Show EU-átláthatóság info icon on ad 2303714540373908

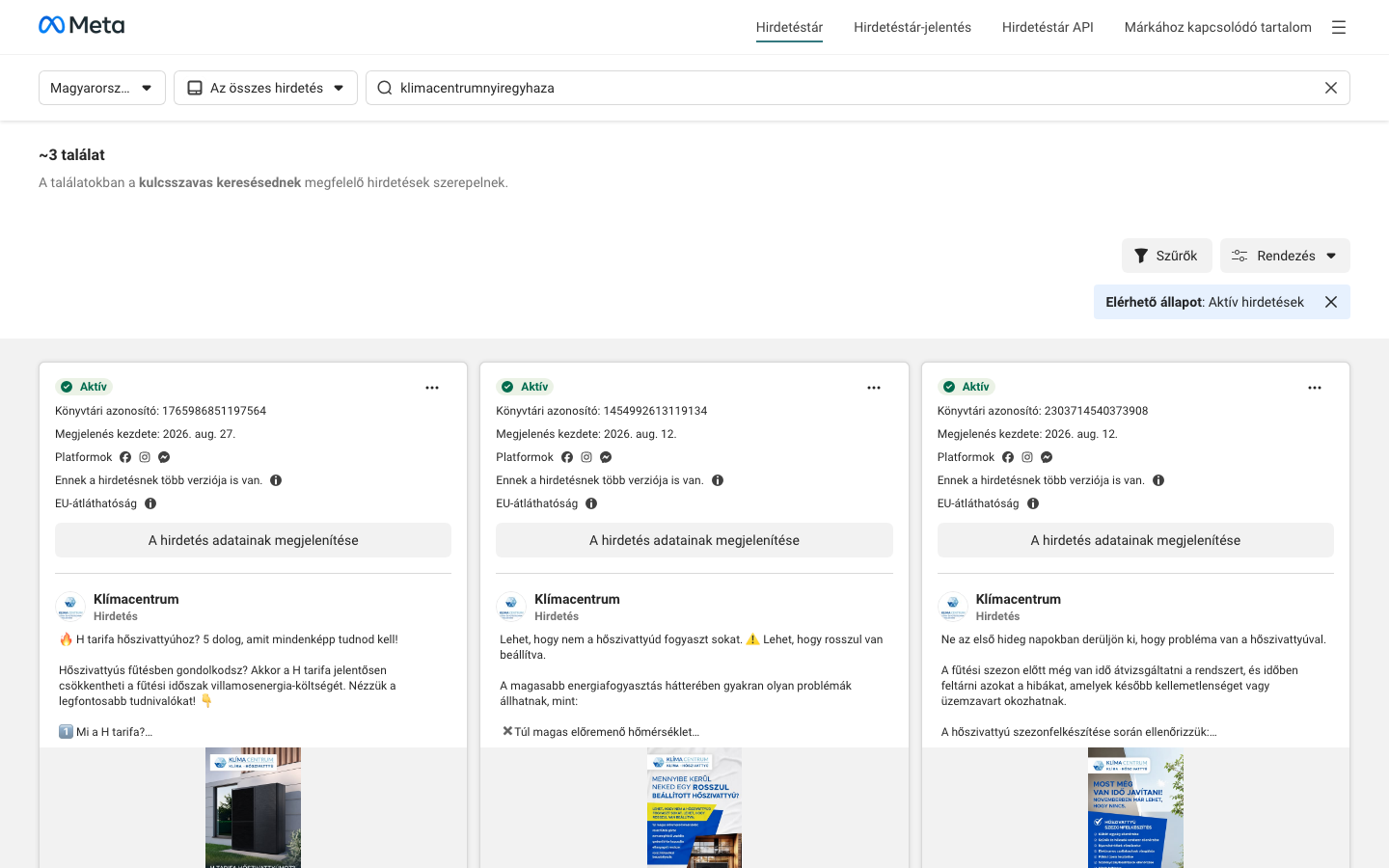click(x=1033, y=503)
